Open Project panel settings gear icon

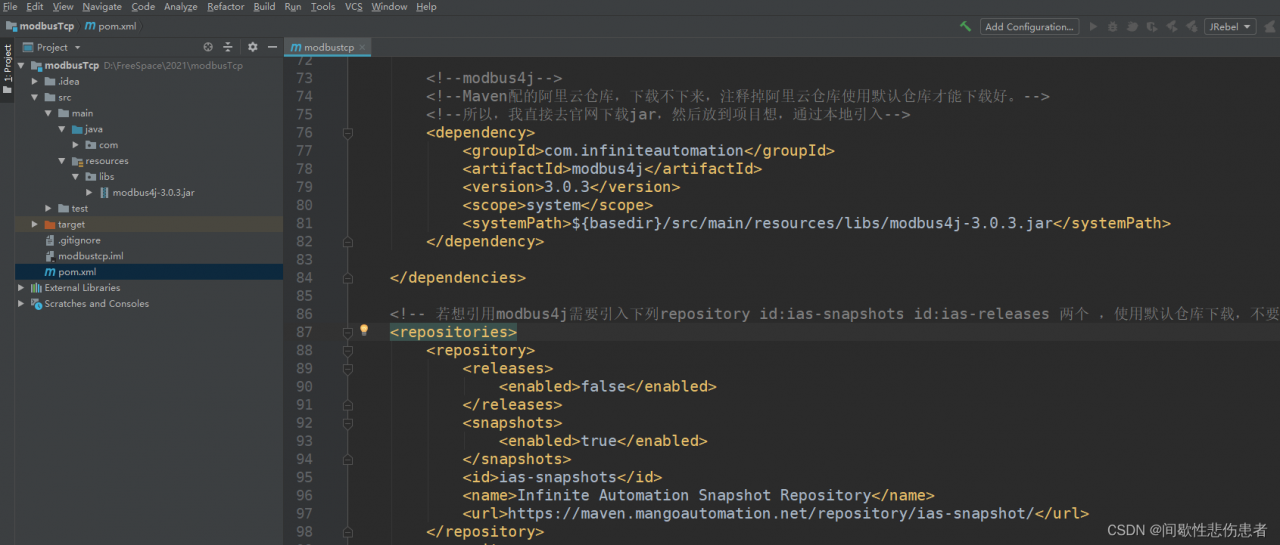click(252, 47)
